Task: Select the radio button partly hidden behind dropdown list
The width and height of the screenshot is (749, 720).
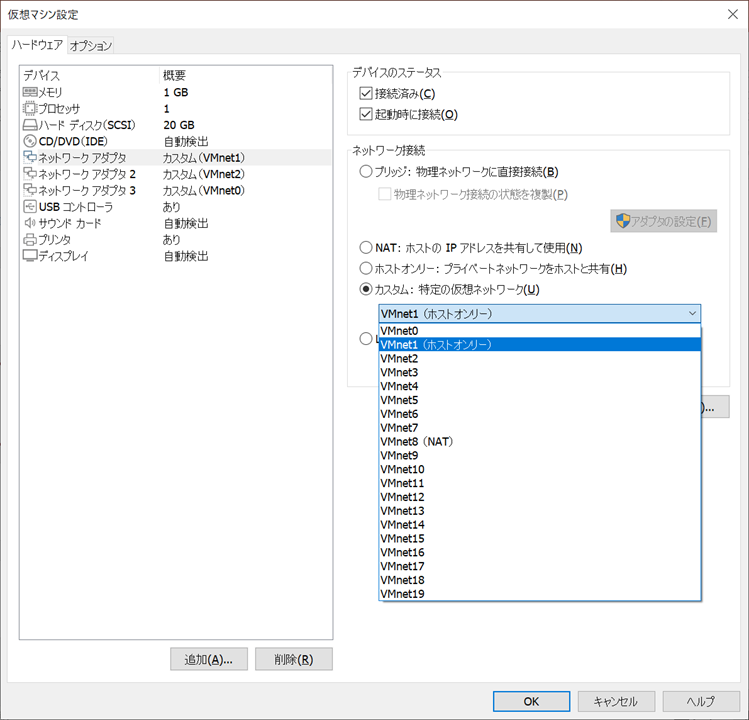Action: (365, 338)
